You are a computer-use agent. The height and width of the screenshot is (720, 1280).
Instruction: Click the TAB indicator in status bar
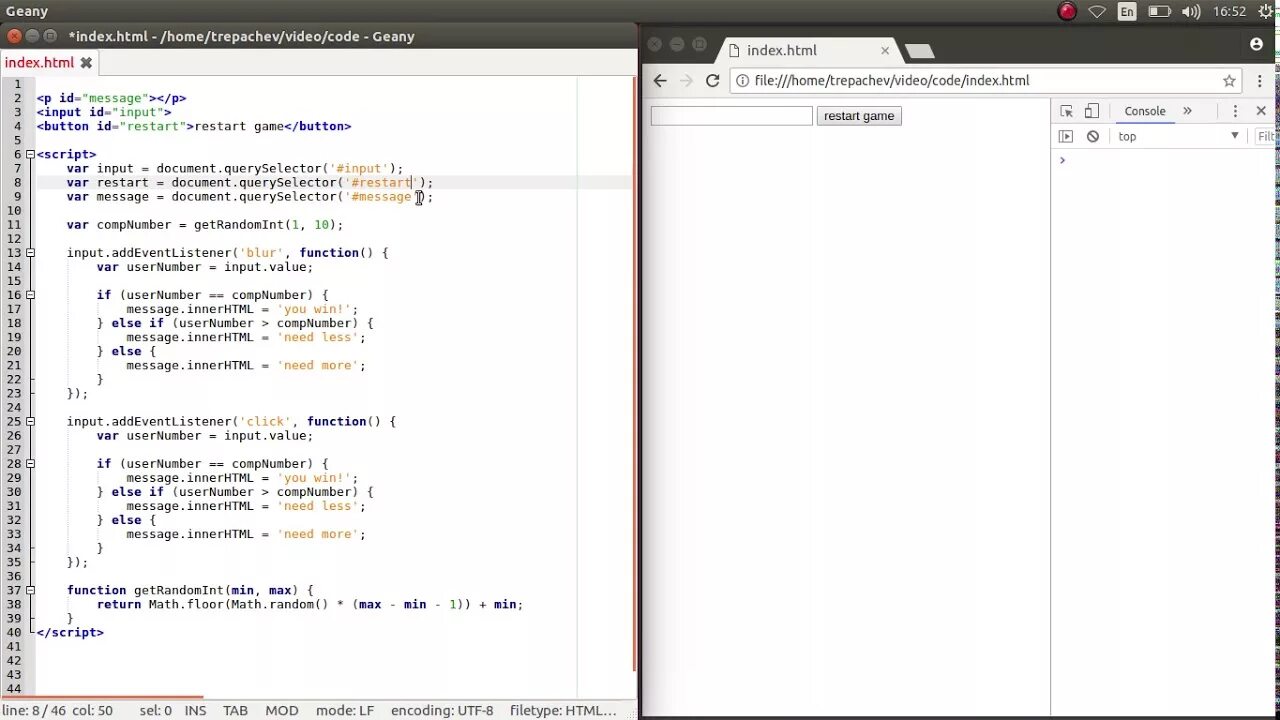point(235,710)
